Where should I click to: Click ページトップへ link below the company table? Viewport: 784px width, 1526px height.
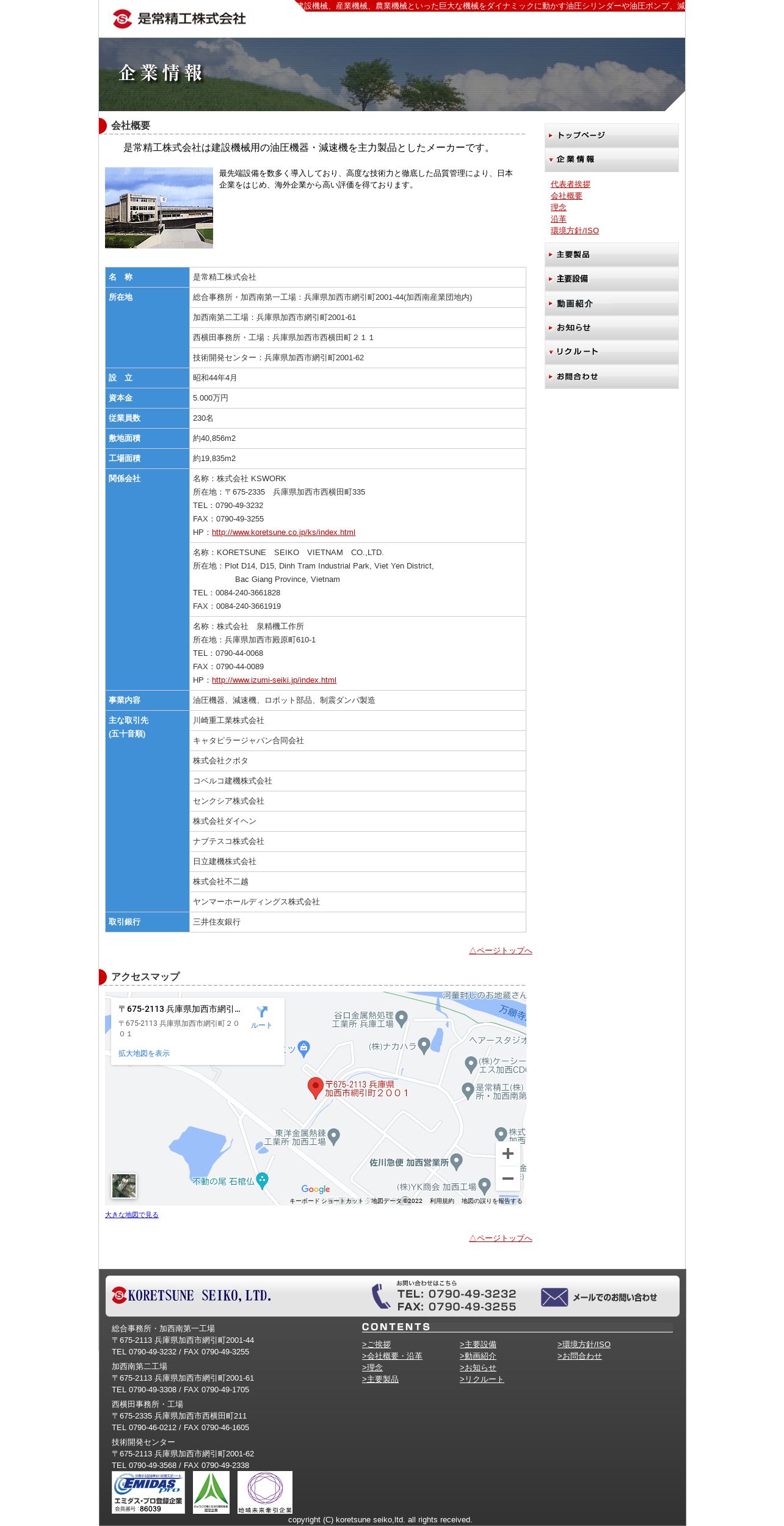point(501,950)
